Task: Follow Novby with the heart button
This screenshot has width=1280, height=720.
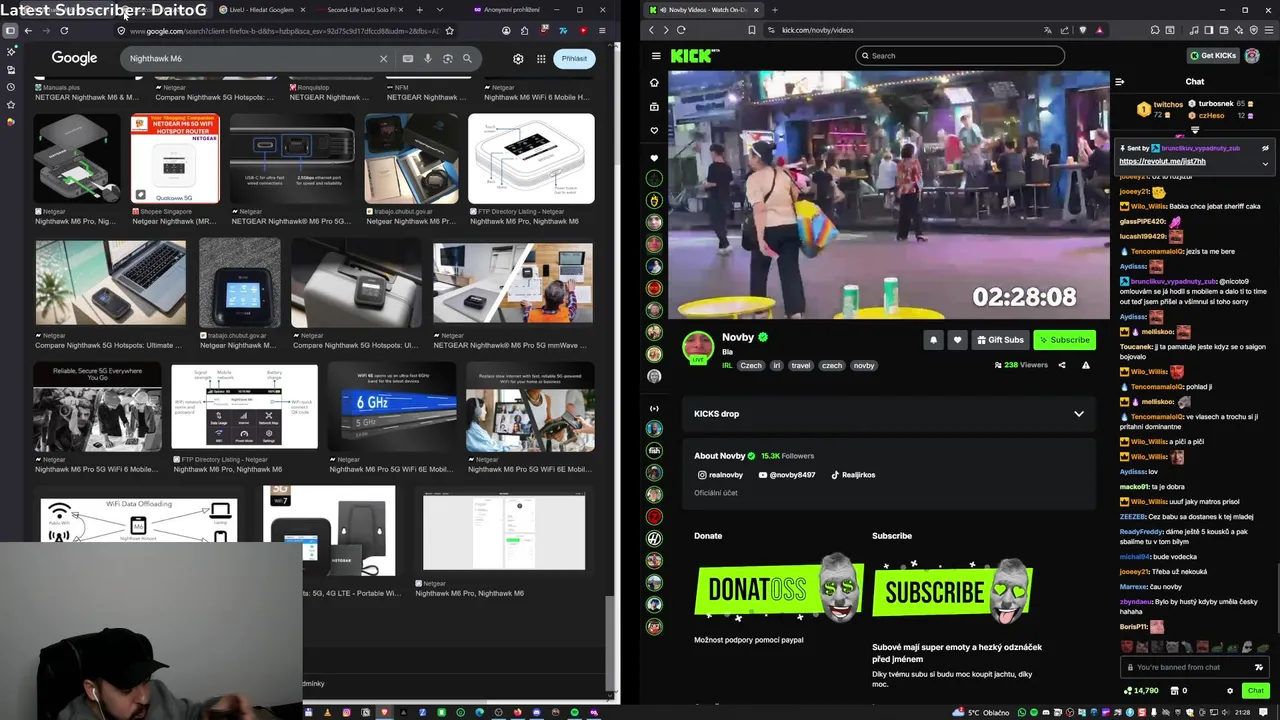Action: 957,340
